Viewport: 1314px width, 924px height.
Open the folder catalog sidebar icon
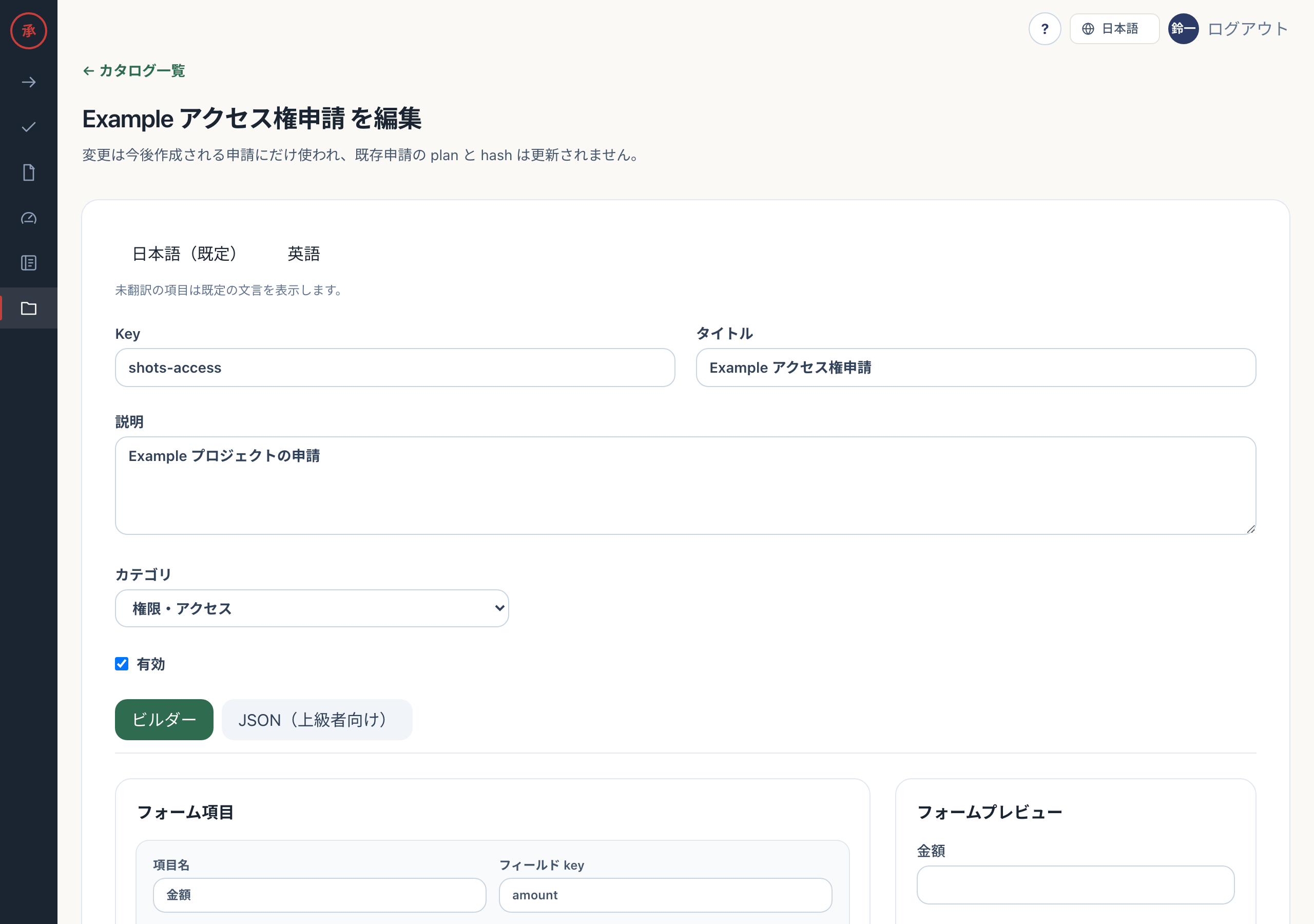(29, 309)
